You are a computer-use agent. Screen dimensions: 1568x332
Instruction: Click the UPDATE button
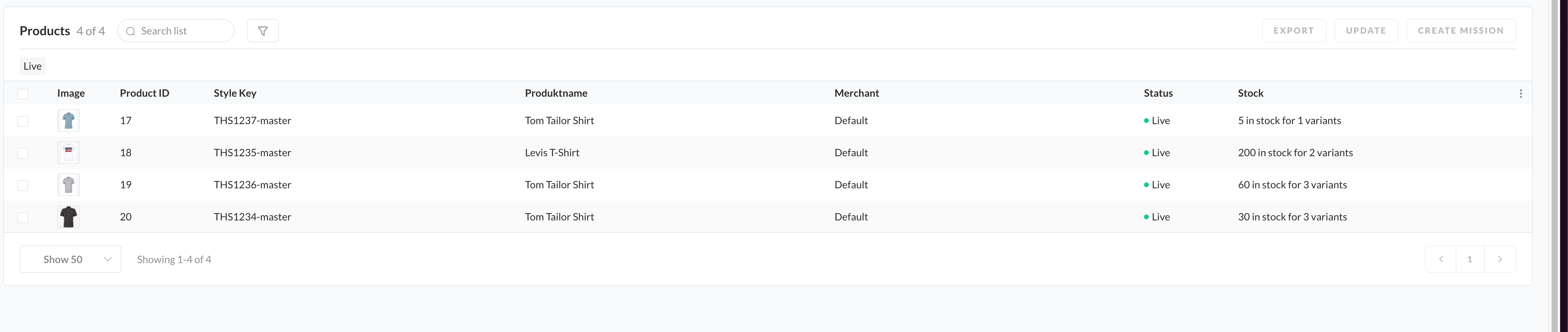1365,31
